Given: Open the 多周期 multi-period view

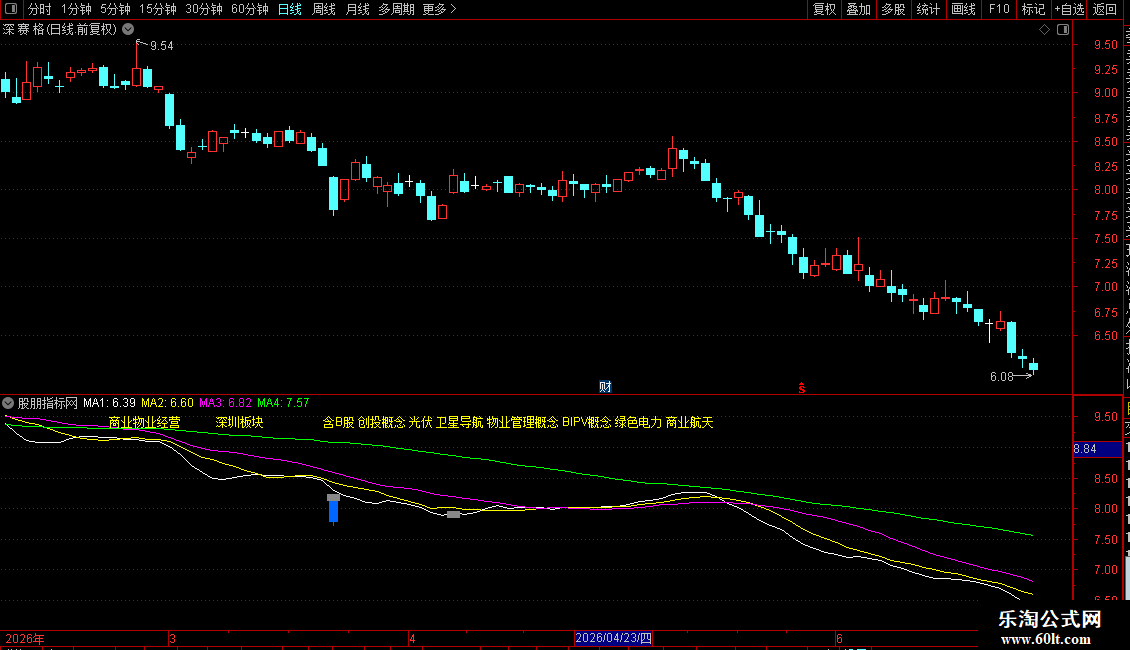Looking at the screenshot, I should tap(396, 9).
